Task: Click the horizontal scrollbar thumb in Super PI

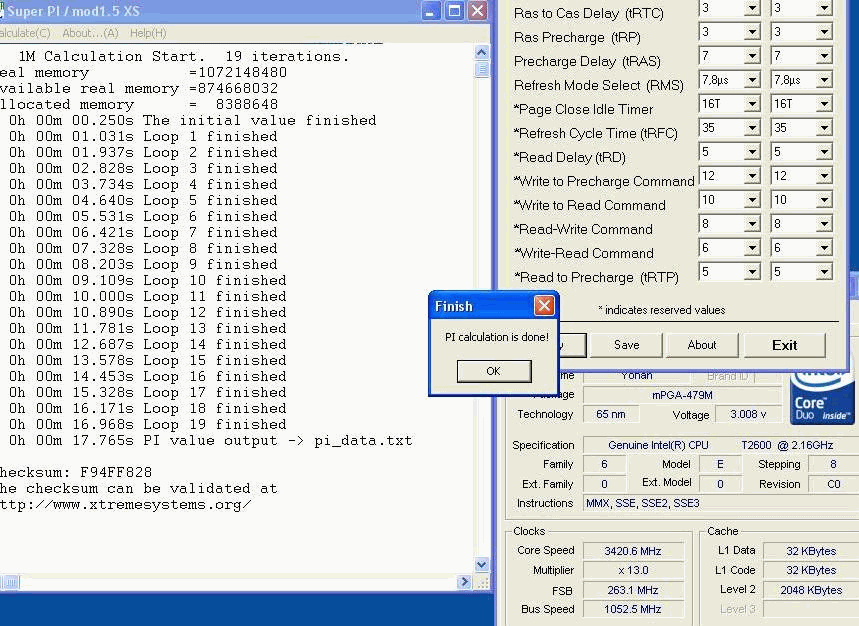Action: tap(11, 582)
